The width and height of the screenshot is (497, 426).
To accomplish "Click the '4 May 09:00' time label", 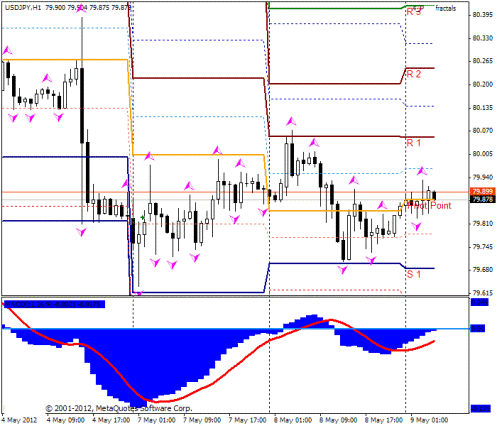I will 65,420.
